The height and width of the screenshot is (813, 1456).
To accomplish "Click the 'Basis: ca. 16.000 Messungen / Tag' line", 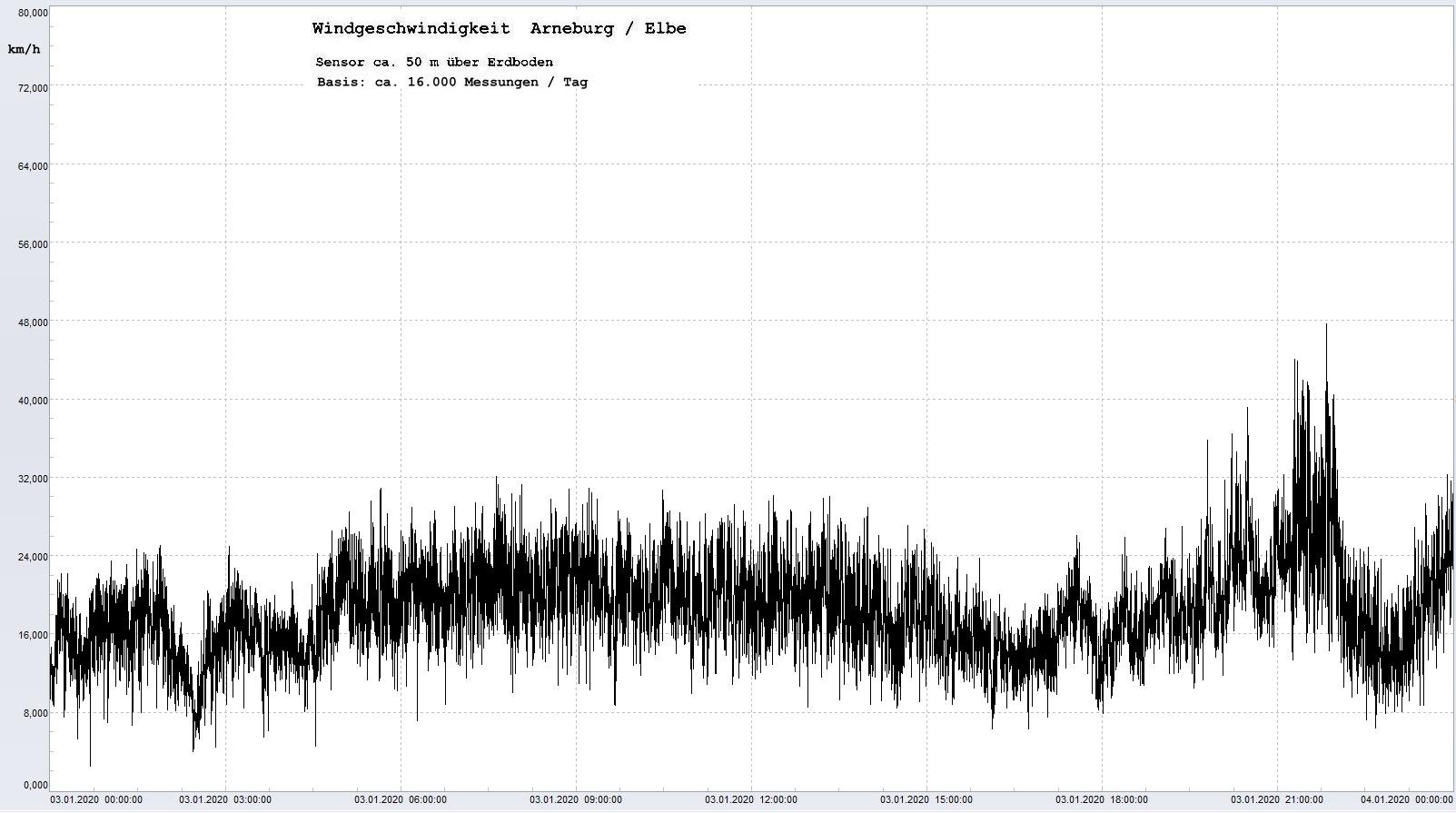I will pos(451,82).
